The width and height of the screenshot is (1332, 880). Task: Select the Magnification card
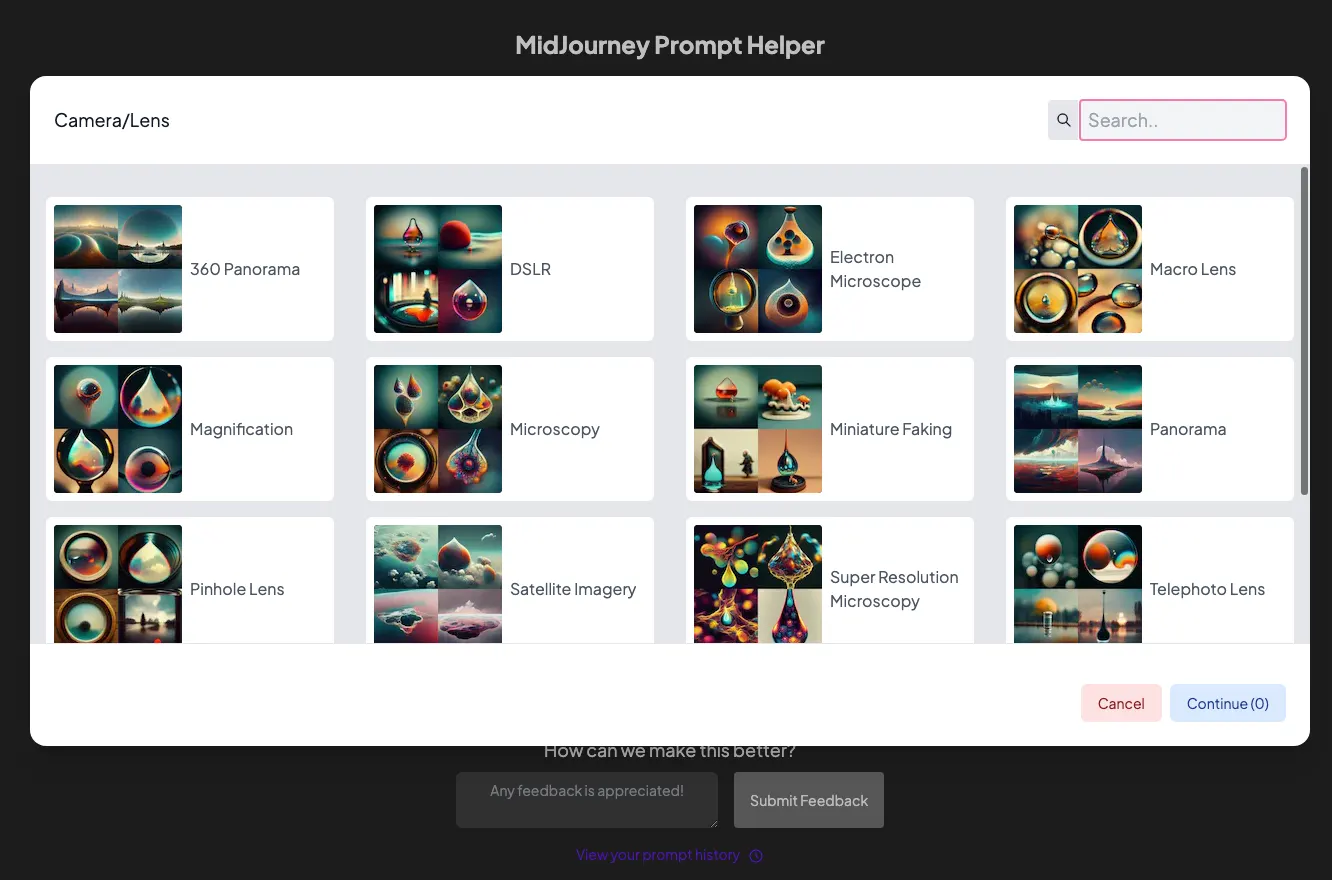(x=190, y=429)
